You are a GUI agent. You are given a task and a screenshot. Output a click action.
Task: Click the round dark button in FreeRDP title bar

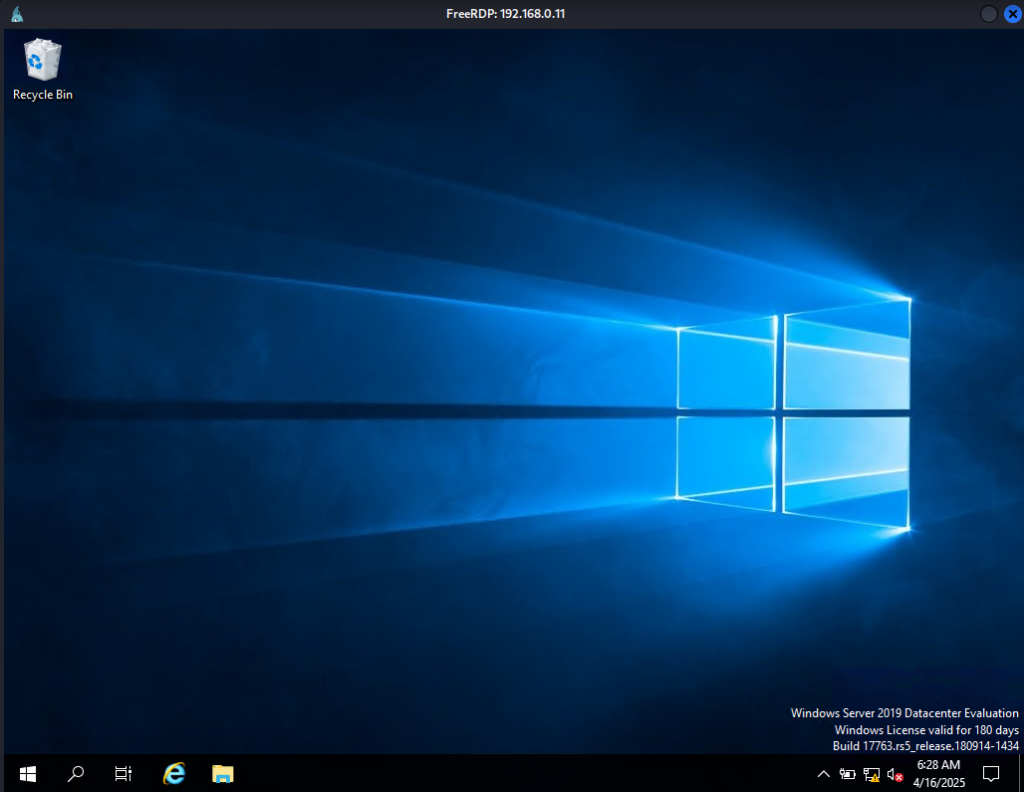[989, 14]
